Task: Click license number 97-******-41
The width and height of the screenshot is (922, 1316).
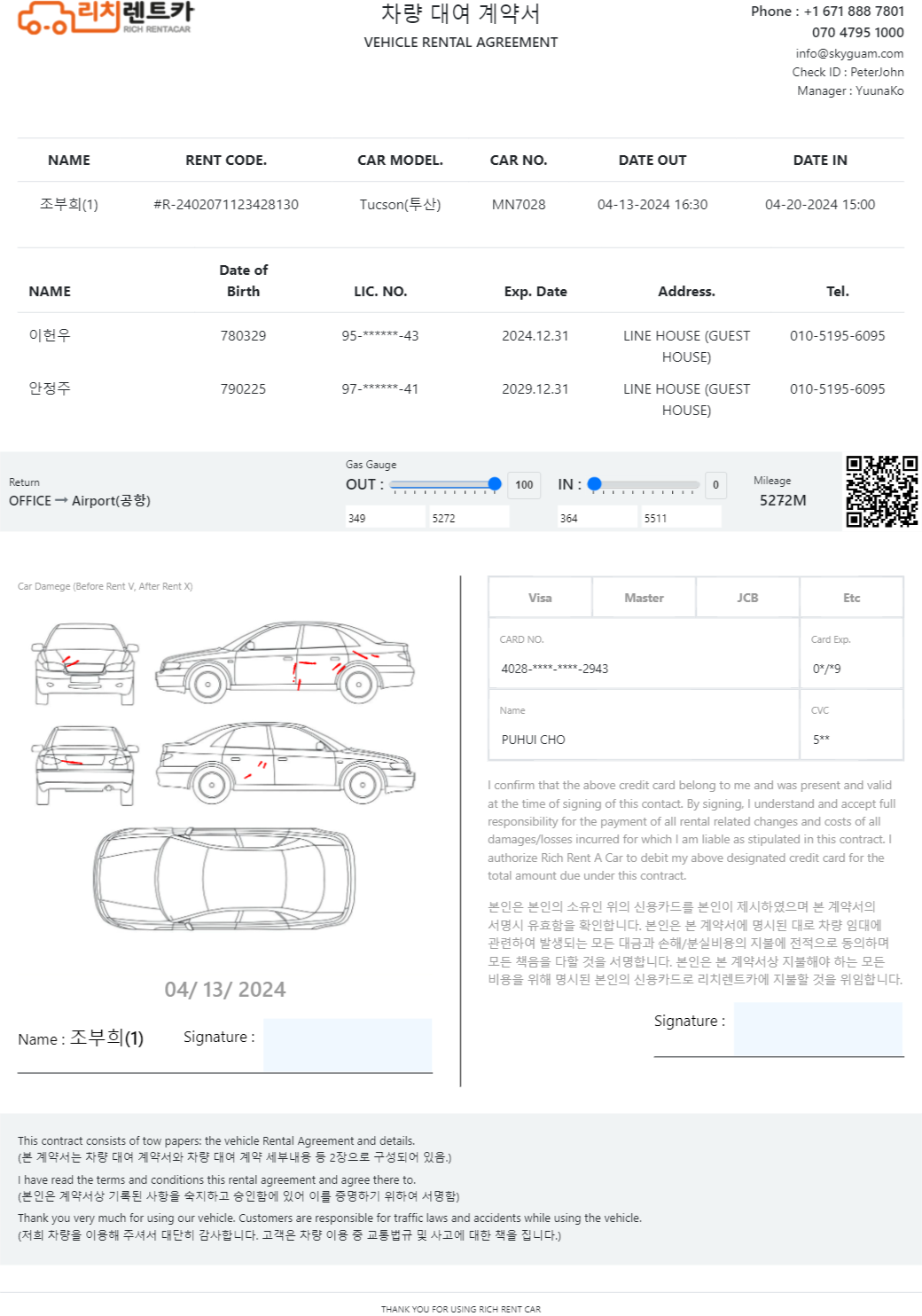Action: (x=380, y=389)
